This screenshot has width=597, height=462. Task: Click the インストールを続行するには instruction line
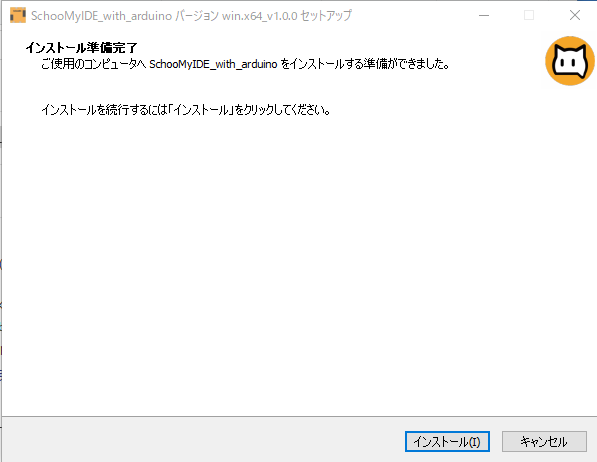(x=185, y=110)
